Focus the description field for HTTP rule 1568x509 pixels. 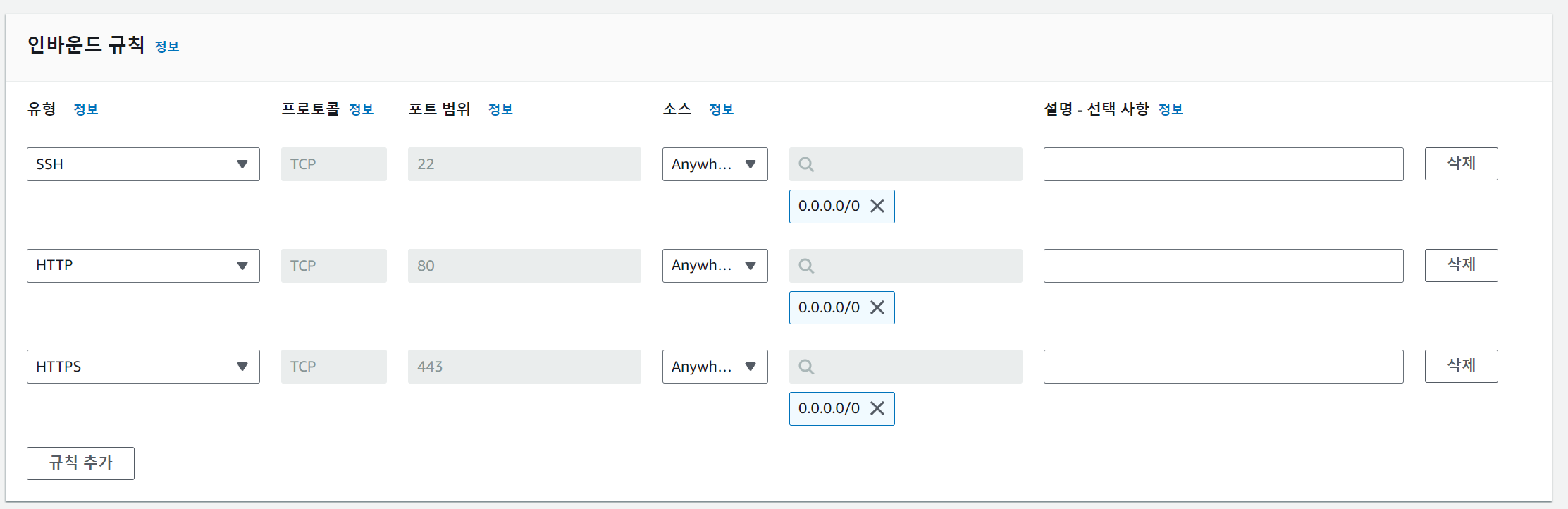(x=1223, y=266)
